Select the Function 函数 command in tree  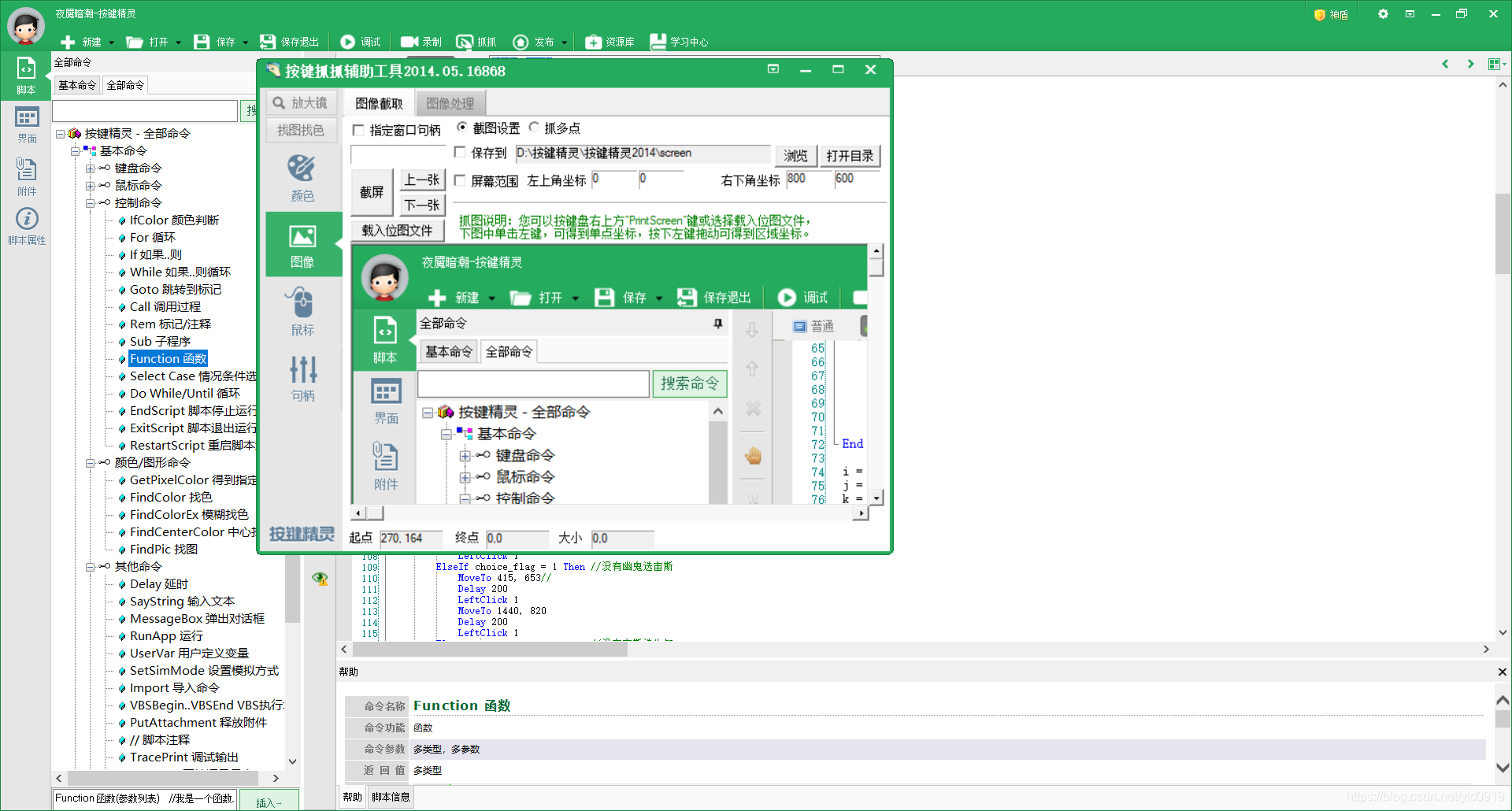click(168, 359)
